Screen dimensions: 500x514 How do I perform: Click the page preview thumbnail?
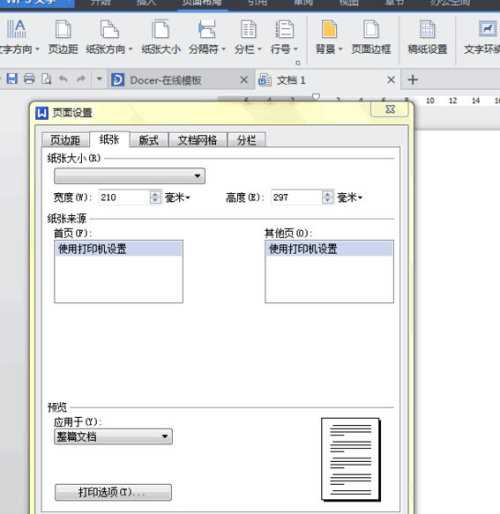point(351,459)
